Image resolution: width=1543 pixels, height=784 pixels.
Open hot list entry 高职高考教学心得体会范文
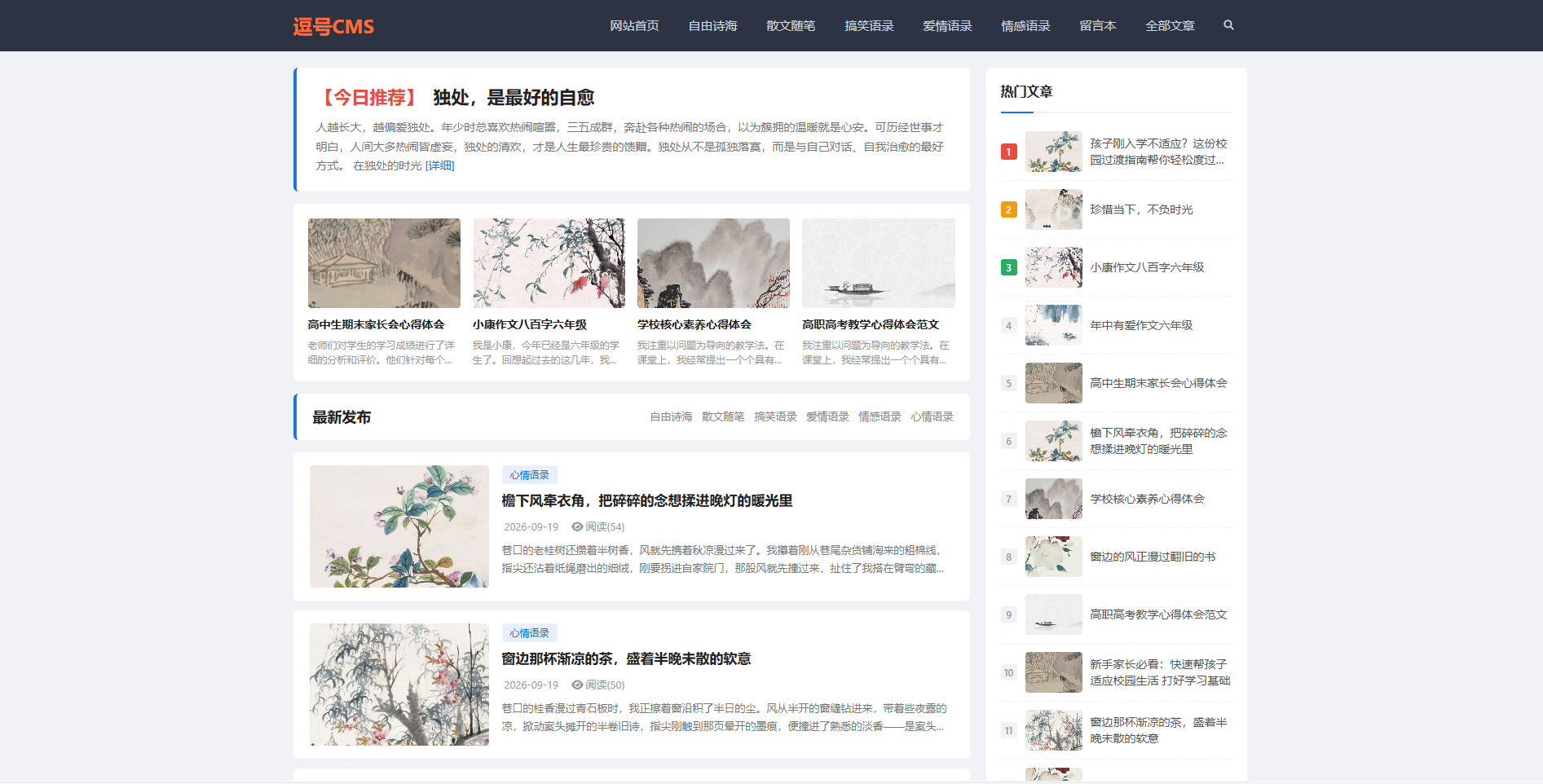tap(1158, 614)
